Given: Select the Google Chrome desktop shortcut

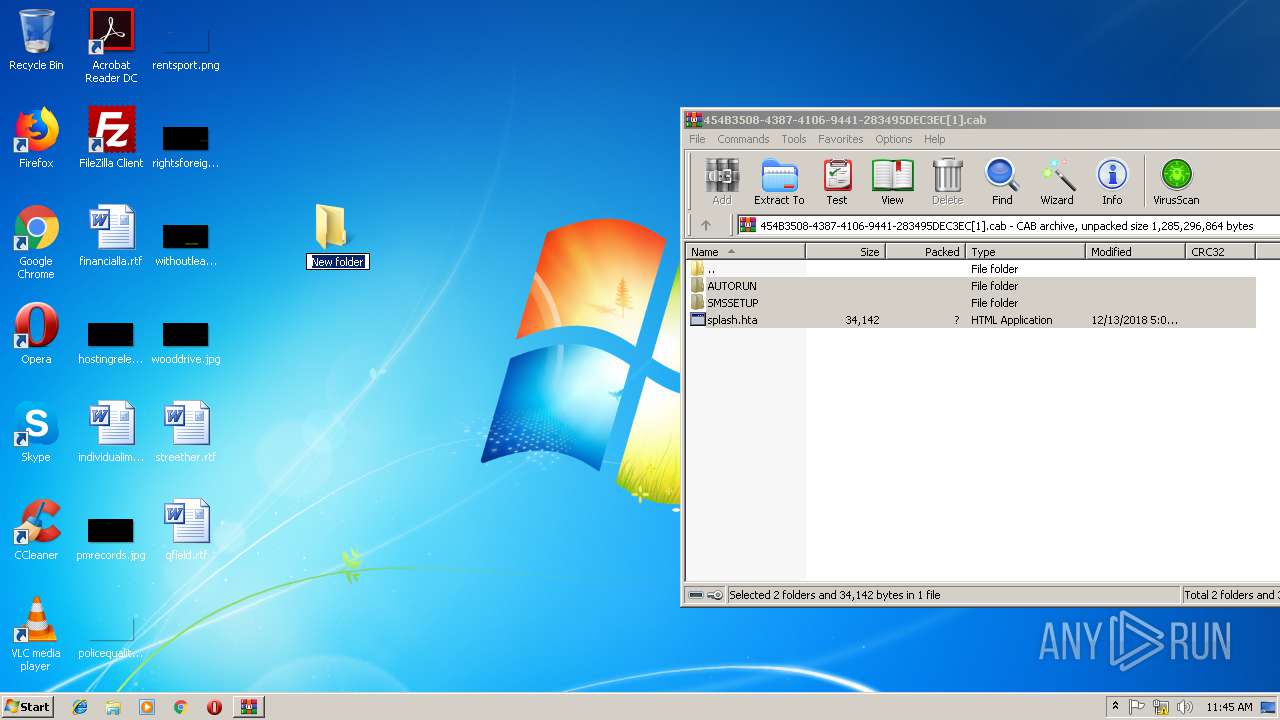Looking at the screenshot, I should coord(36,242).
